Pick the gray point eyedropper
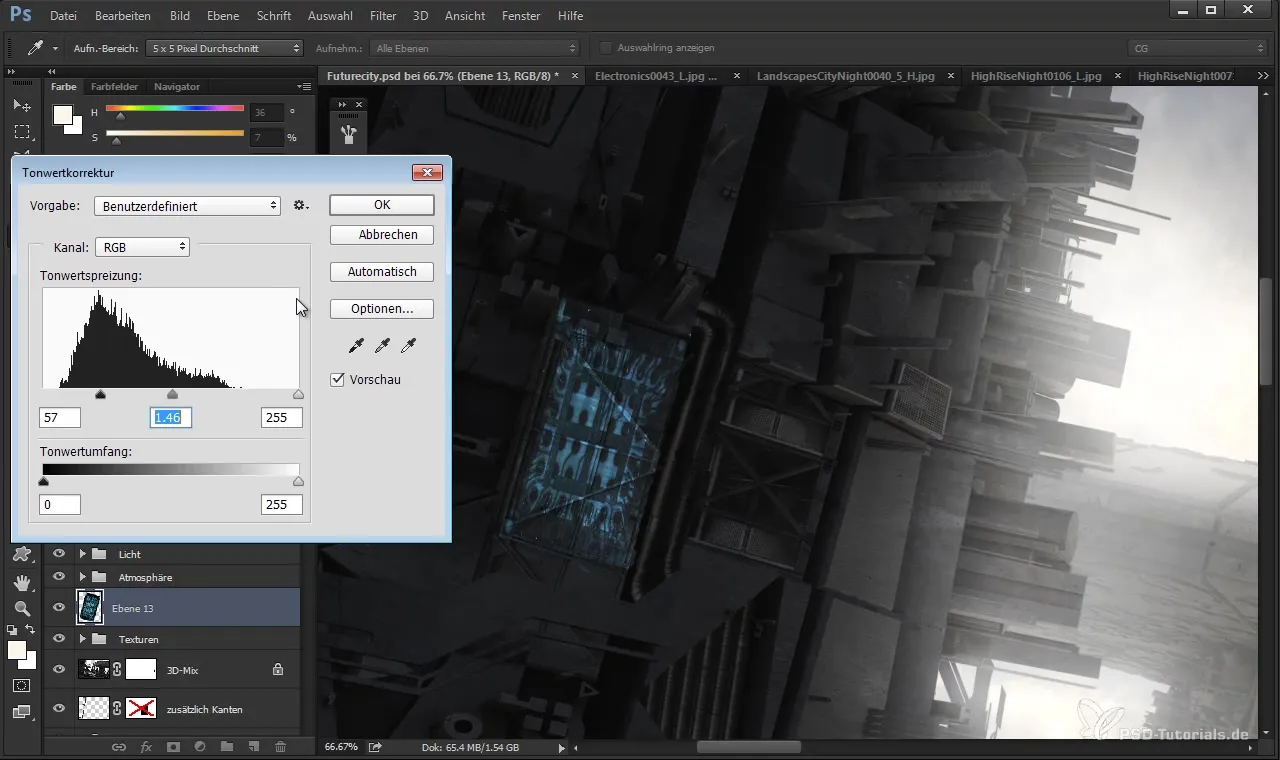The height and width of the screenshot is (760, 1280). click(382, 346)
